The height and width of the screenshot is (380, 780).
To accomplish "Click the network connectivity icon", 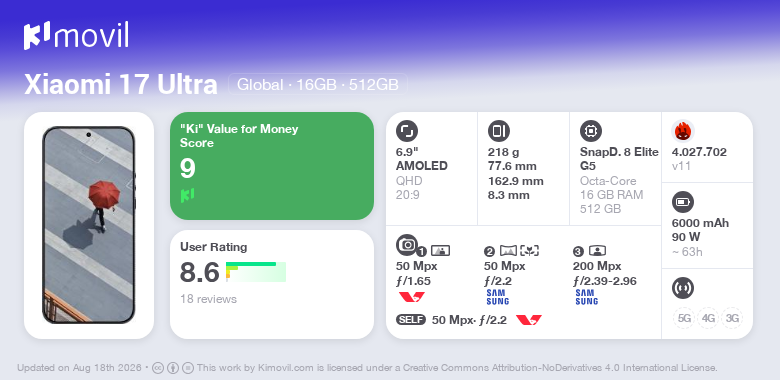I will coord(683,288).
